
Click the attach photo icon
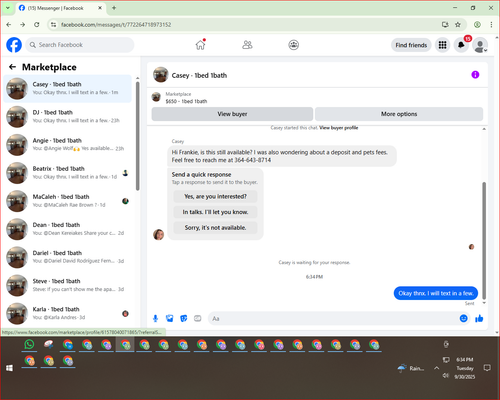point(170,318)
